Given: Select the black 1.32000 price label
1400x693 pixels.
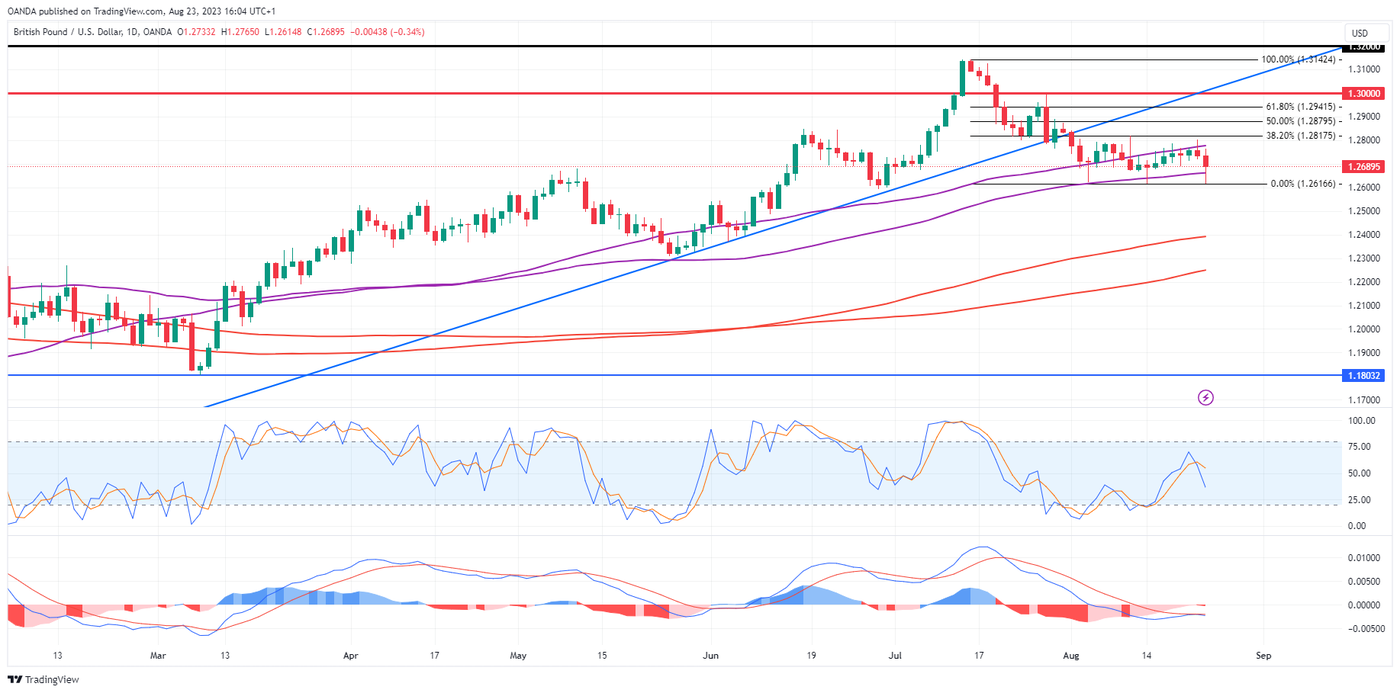Looking at the screenshot, I should (1365, 47).
